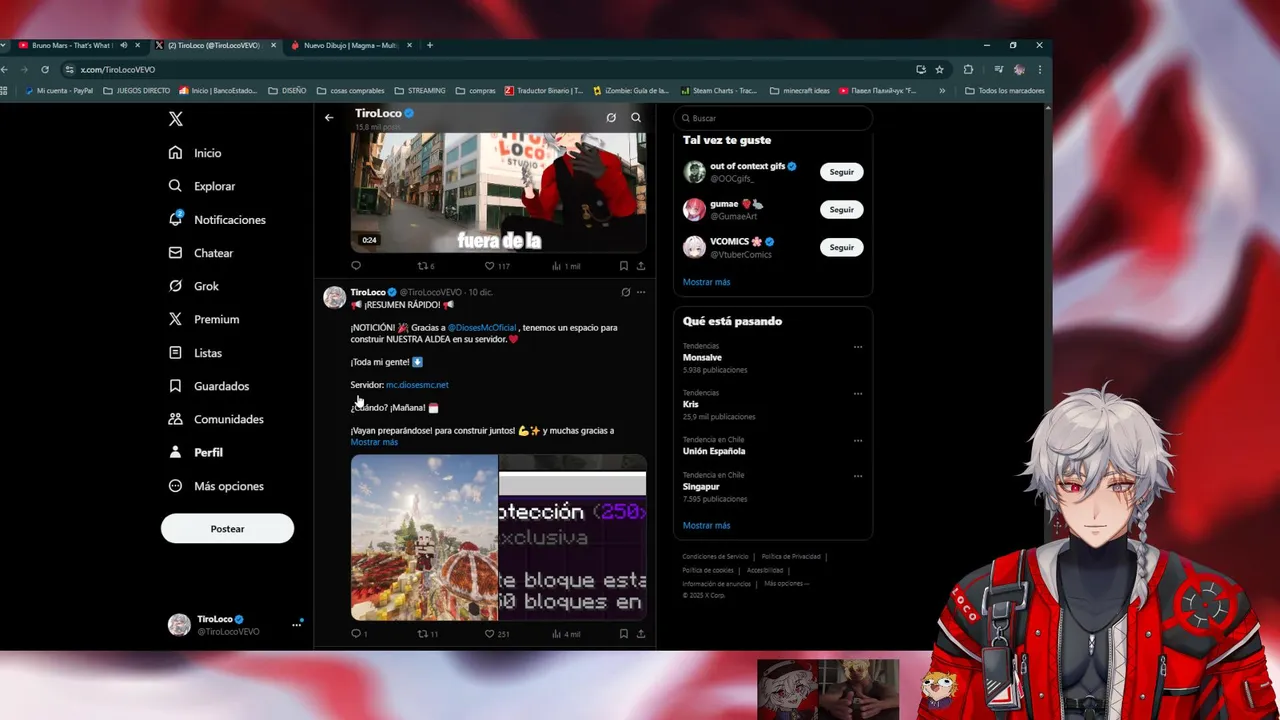Viewport: 1280px width, 720px height.
Task: Open Grok explain icon on RESUMEN post
Action: click(626, 292)
